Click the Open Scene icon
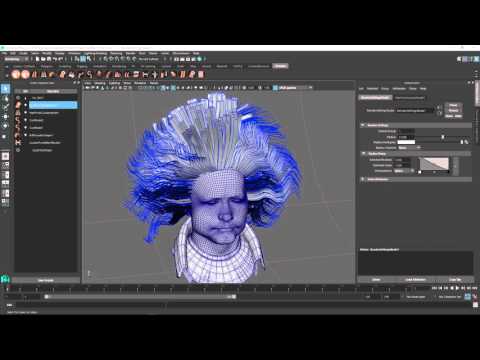 43,59
